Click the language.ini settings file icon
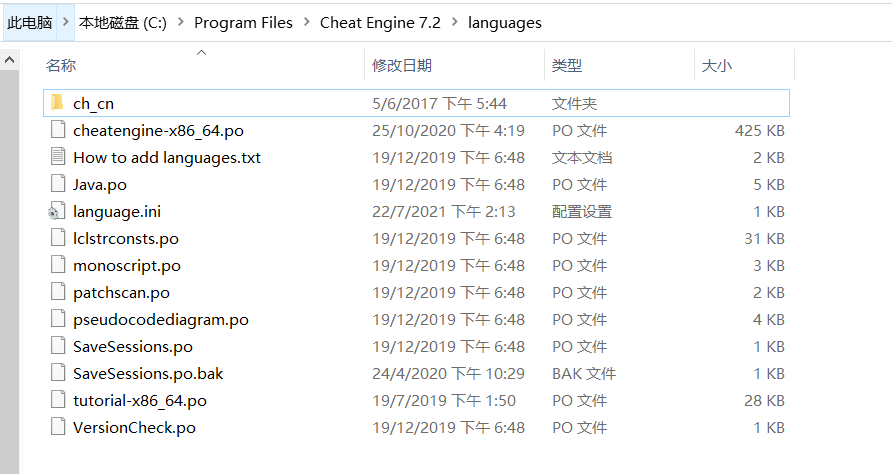 click(x=56, y=211)
